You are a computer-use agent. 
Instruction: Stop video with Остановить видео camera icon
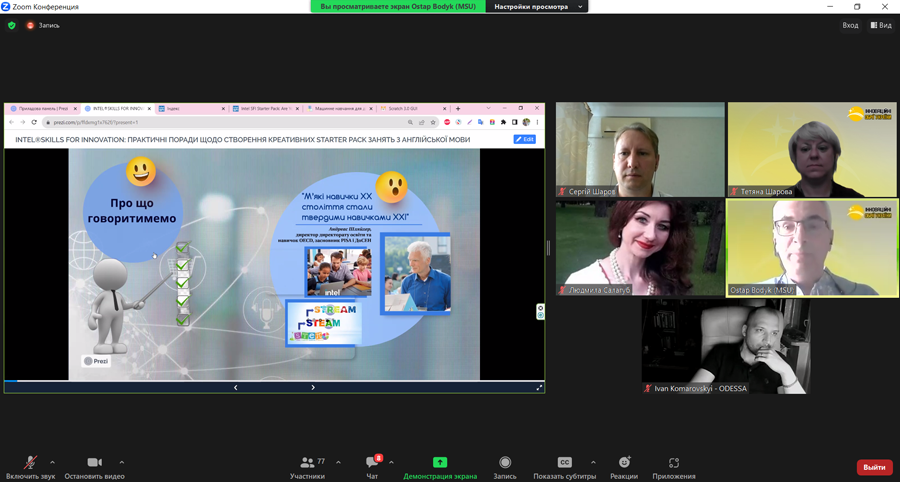tap(94, 462)
